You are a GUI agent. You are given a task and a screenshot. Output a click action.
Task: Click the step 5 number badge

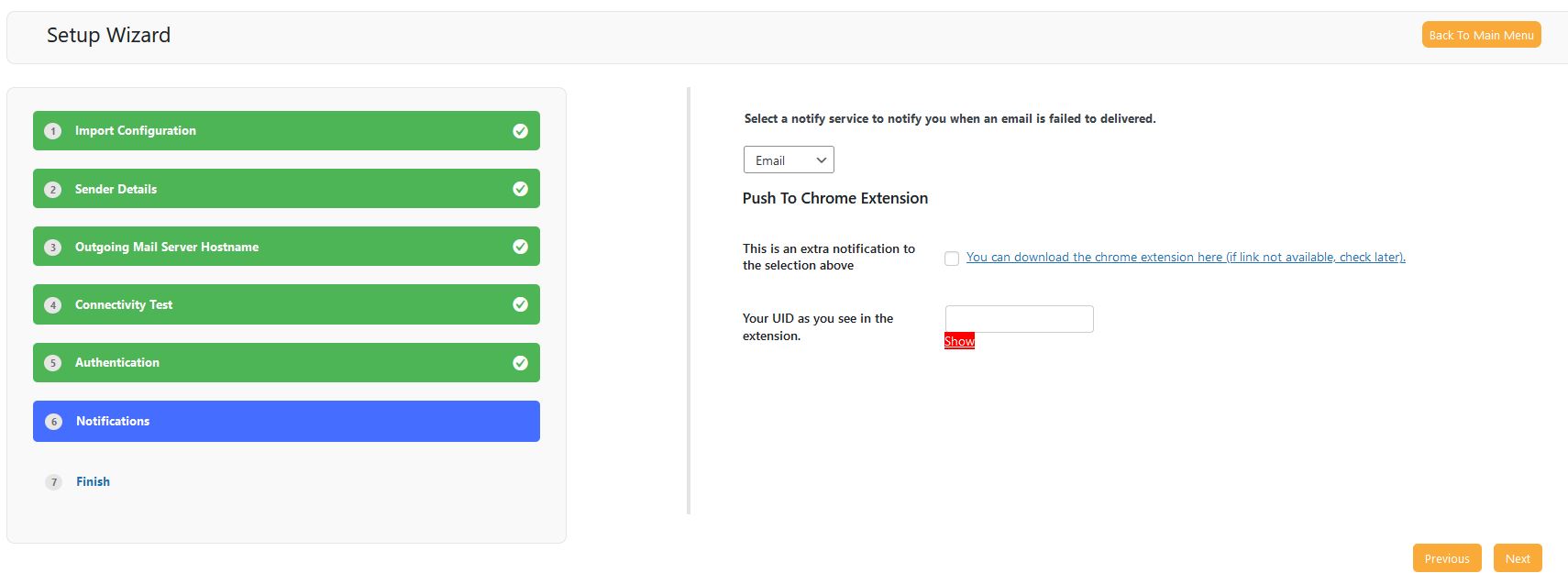pyautogui.click(x=53, y=363)
